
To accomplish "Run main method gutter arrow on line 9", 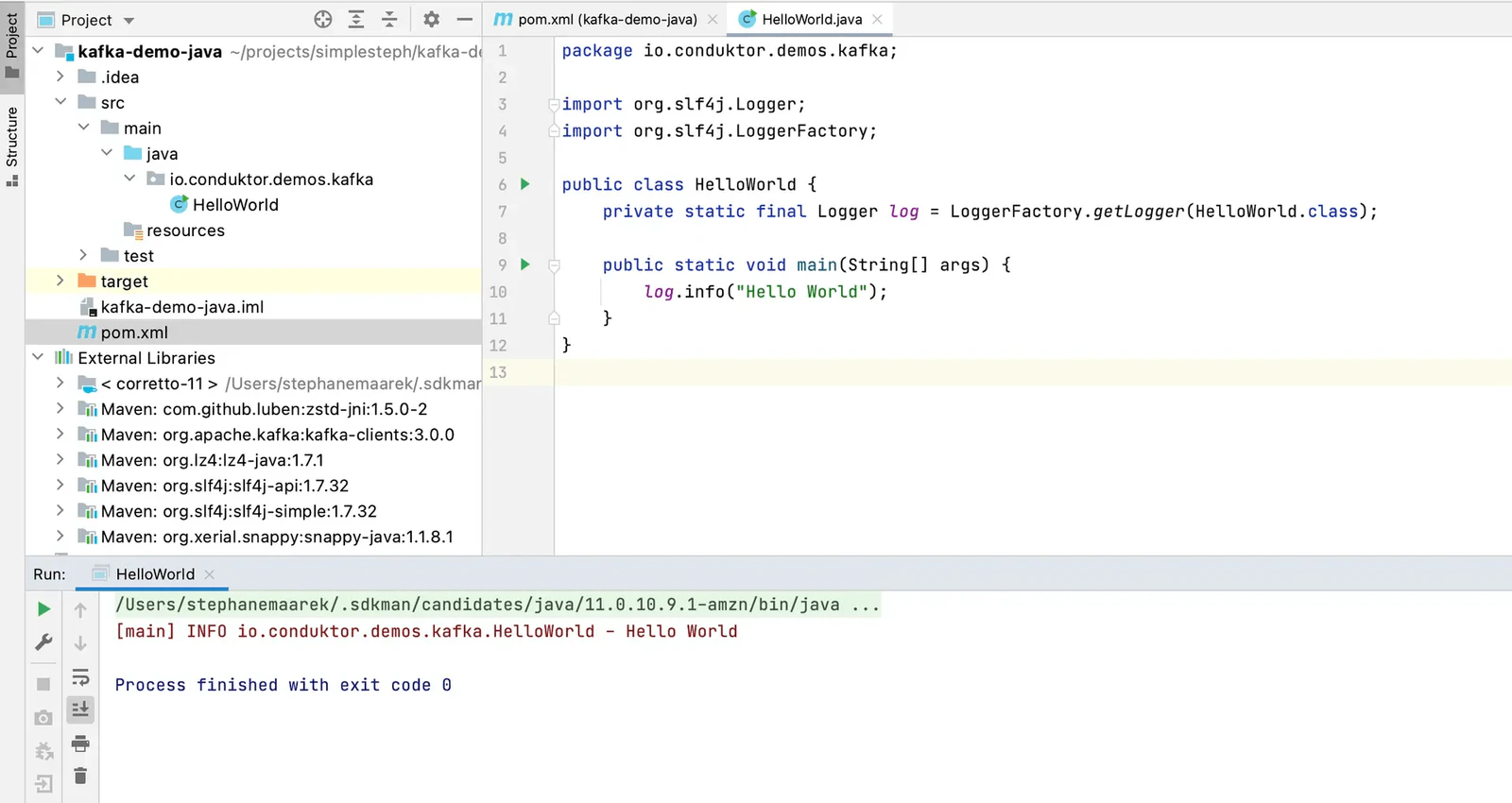I will coord(525,265).
